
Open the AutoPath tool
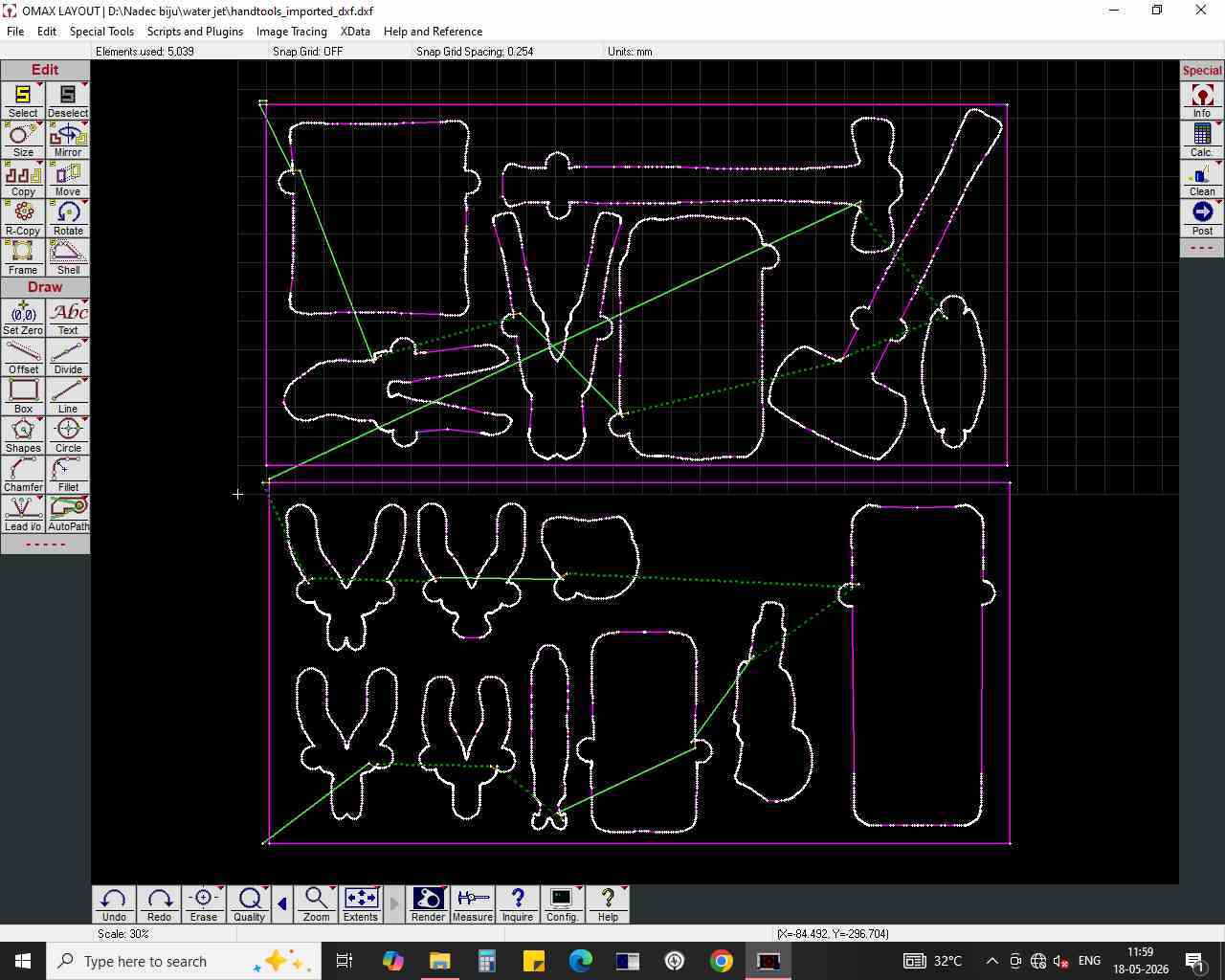coord(68,514)
